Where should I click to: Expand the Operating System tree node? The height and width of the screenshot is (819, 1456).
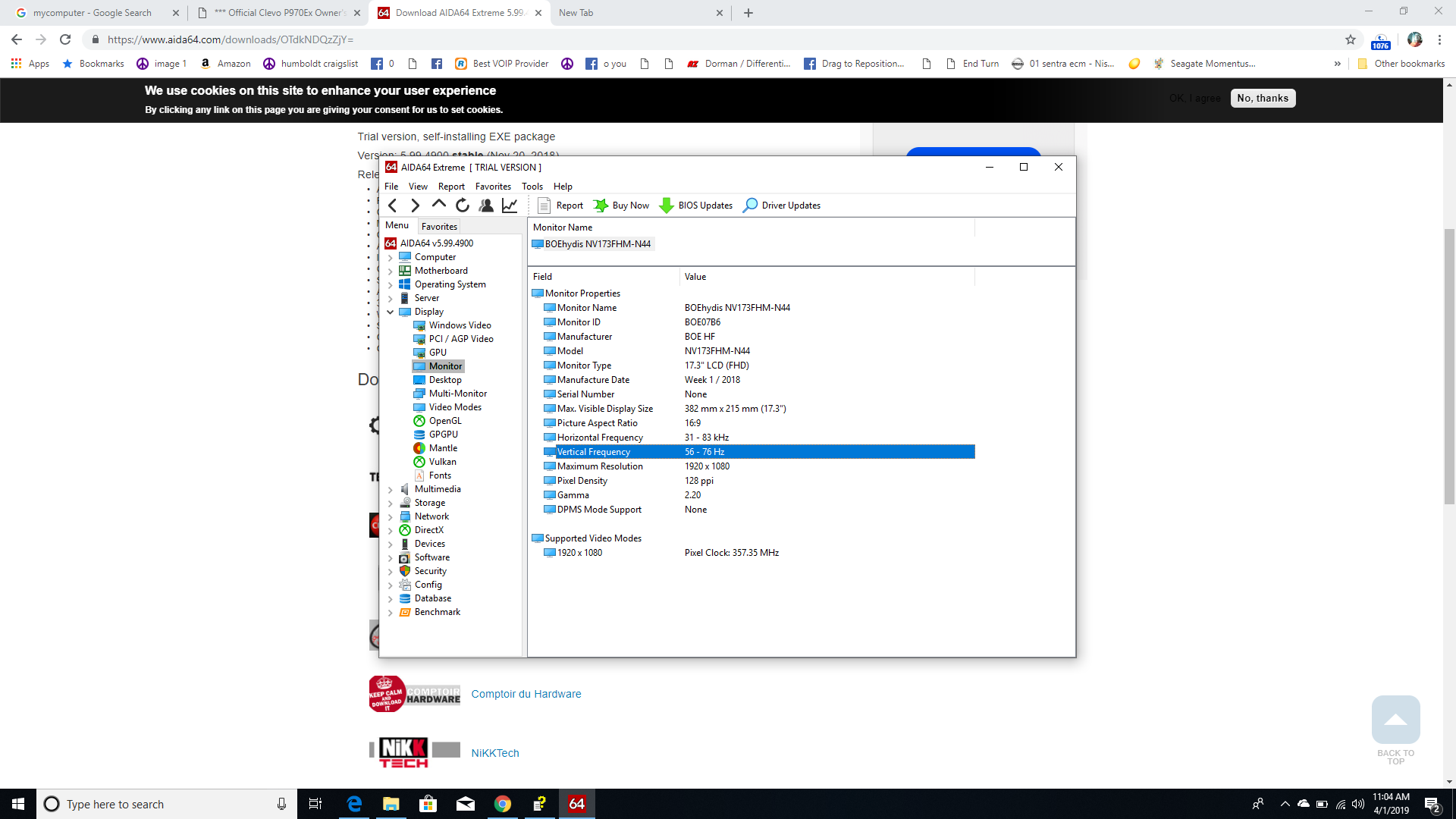(391, 285)
